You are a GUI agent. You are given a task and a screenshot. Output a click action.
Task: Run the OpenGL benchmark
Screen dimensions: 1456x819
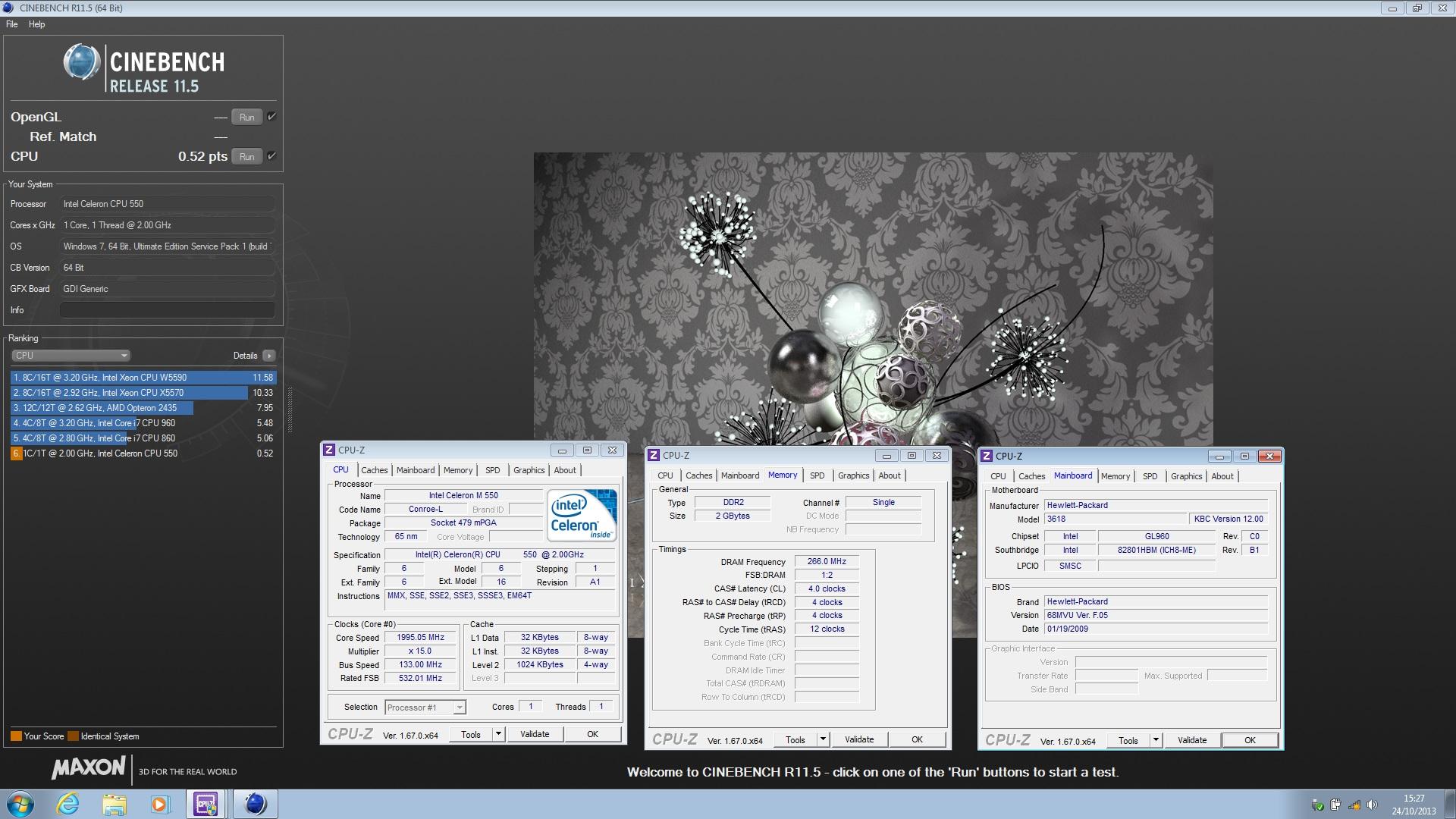click(x=246, y=117)
